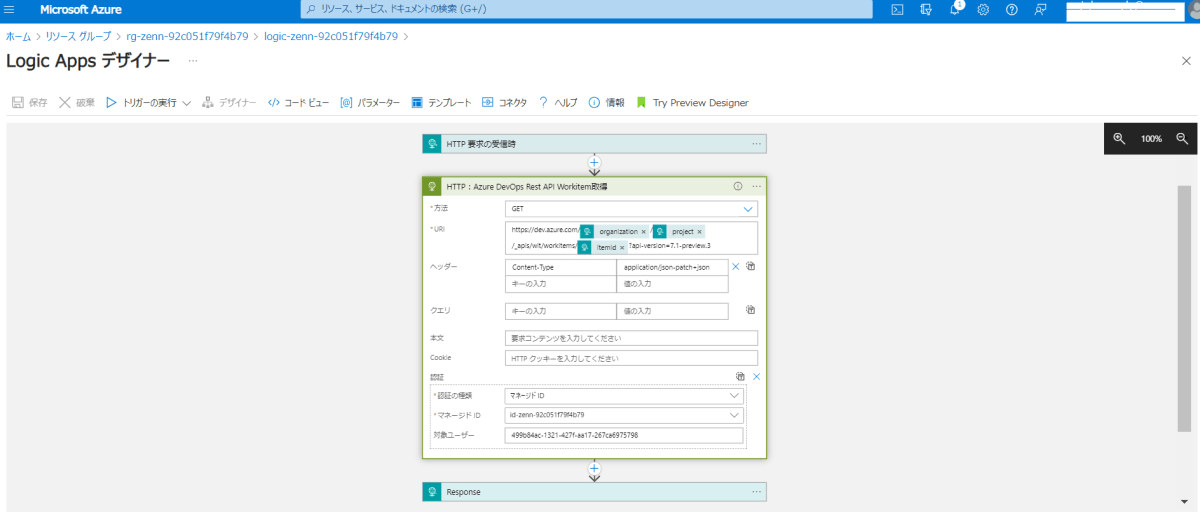Click the Cookie input field
The height and width of the screenshot is (512, 1200).
[631, 358]
